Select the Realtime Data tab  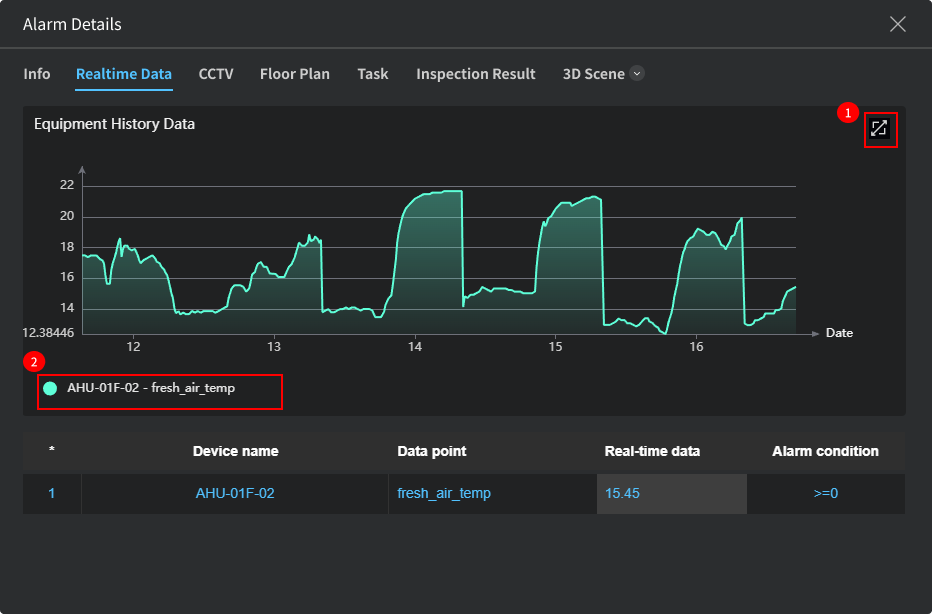(x=124, y=74)
